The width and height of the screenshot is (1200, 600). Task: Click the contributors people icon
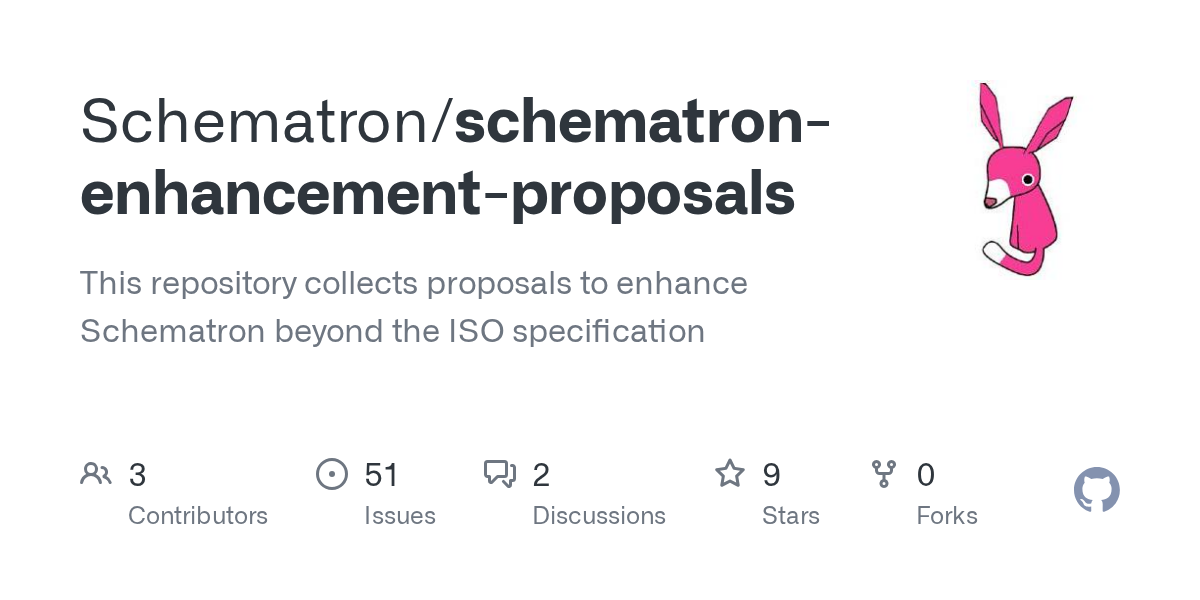[x=96, y=474]
